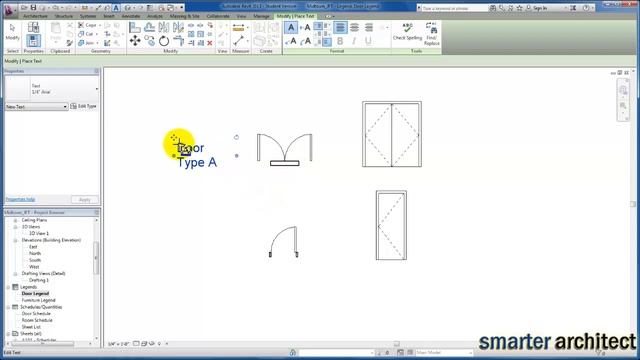The height and width of the screenshot is (360, 640).
Task: Click the Apply button in Properties
Action: coord(84,200)
